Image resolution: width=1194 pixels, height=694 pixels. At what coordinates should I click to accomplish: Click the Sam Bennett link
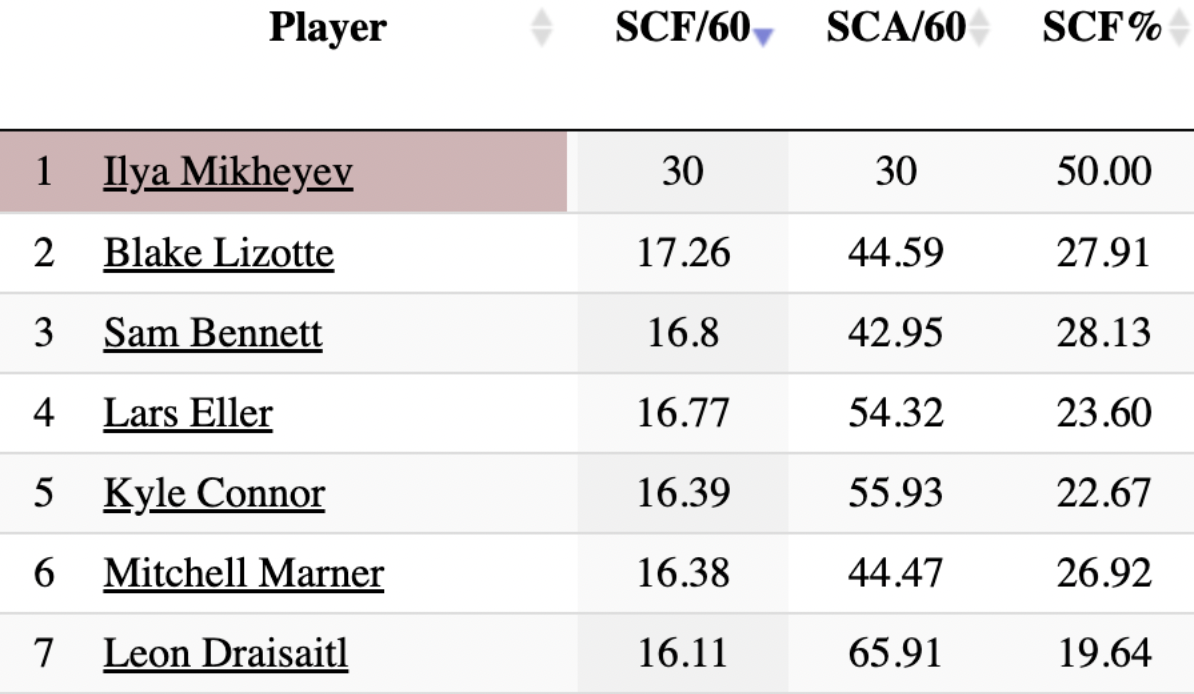coord(213,333)
